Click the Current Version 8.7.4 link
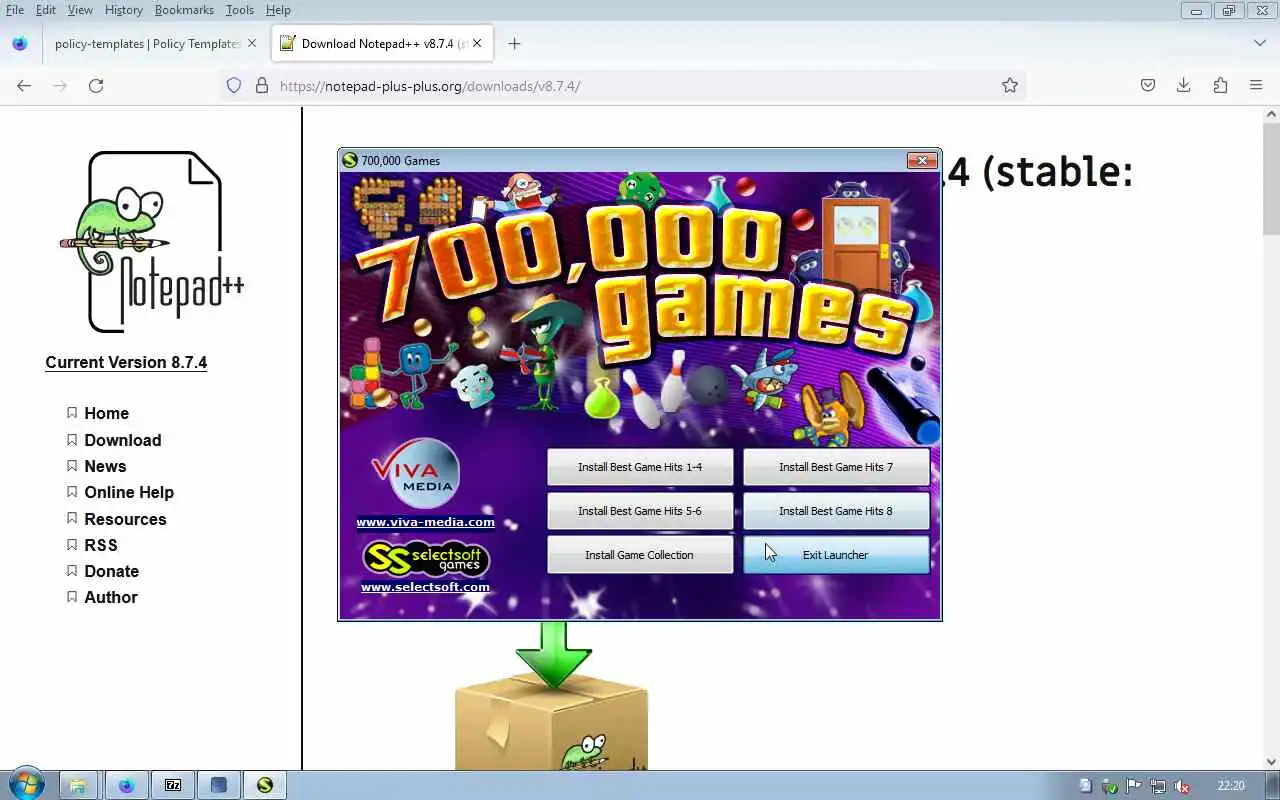 tap(126, 363)
